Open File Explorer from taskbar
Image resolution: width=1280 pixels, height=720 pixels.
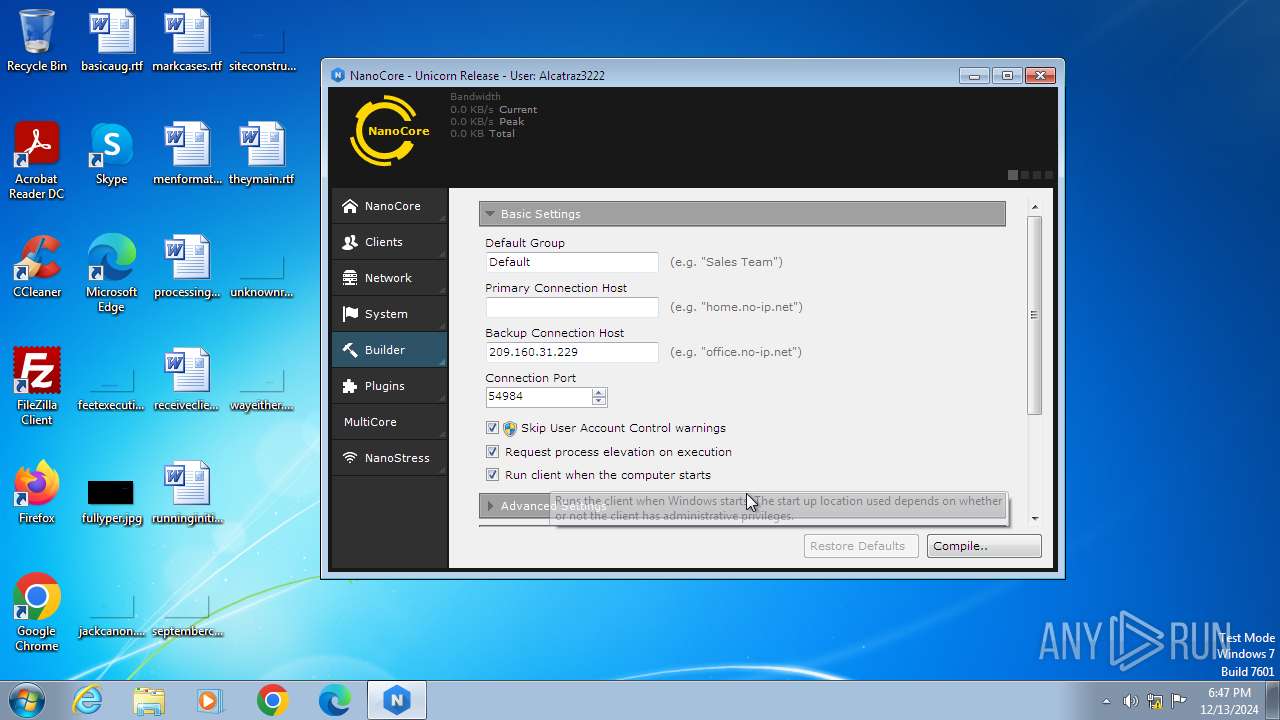[x=149, y=700]
